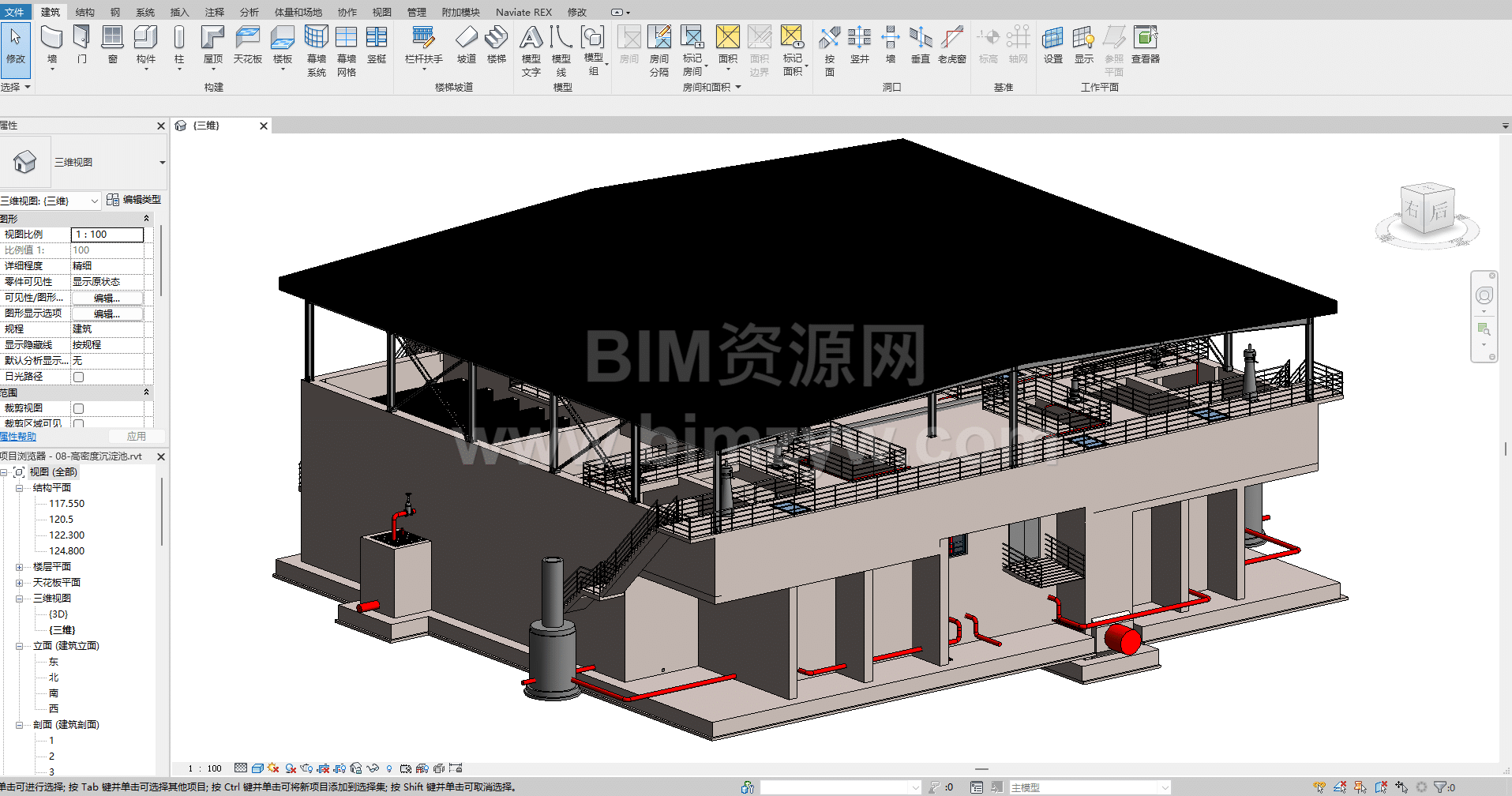The height and width of the screenshot is (796, 1512).
Task: Click the detail level icon in view bar
Action: coord(241,768)
